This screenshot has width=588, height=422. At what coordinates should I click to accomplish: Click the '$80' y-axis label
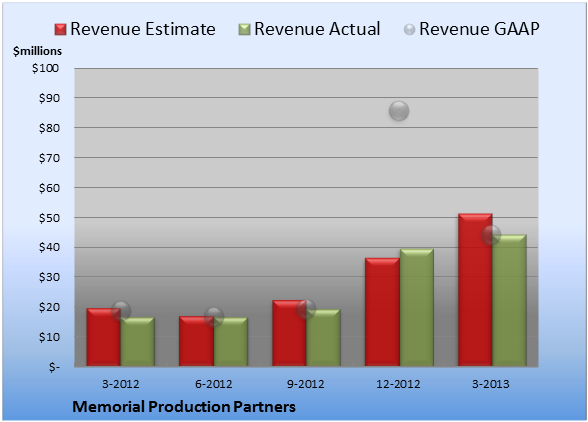(49, 128)
